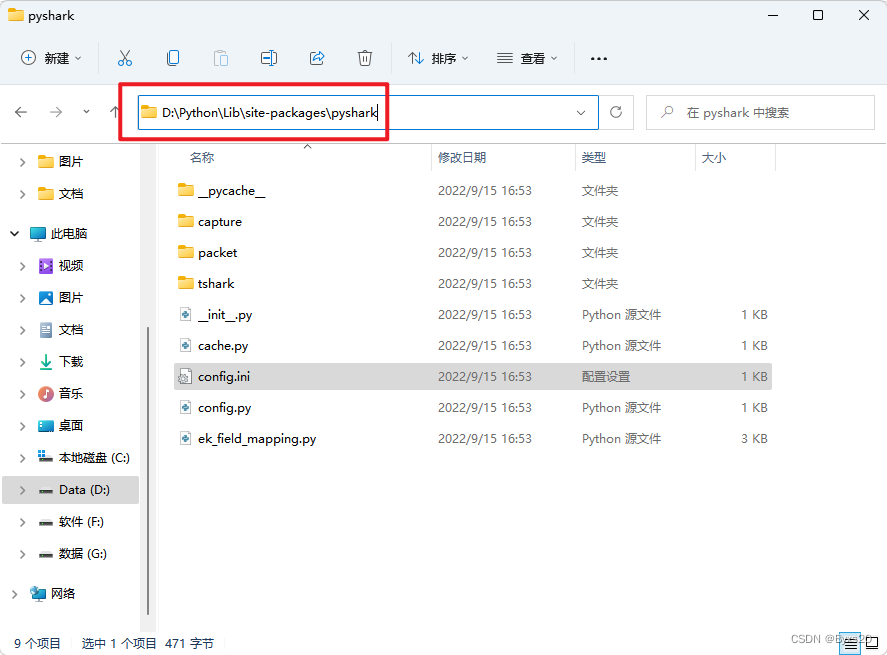Open the 排序 sort dropdown
Screen dimensions: 887x655
pyautogui.click(x=438, y=58)
